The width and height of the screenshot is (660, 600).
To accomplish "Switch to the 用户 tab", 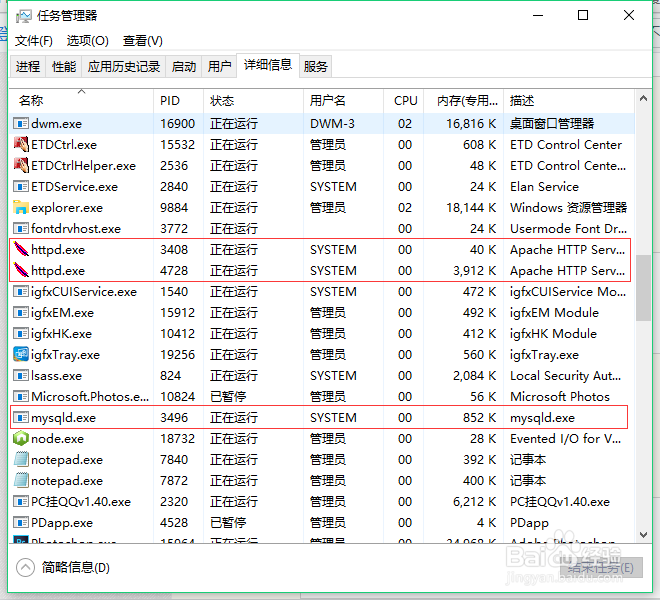I will click(x=220, y=67).
